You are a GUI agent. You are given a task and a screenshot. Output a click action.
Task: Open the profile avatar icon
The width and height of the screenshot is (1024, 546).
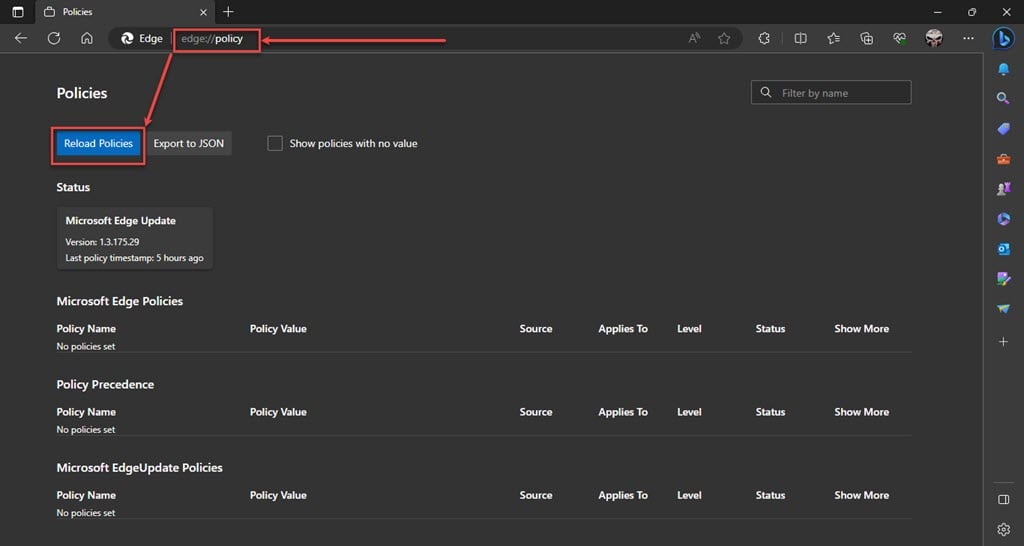pyautogui.click(x=934, y=39)
